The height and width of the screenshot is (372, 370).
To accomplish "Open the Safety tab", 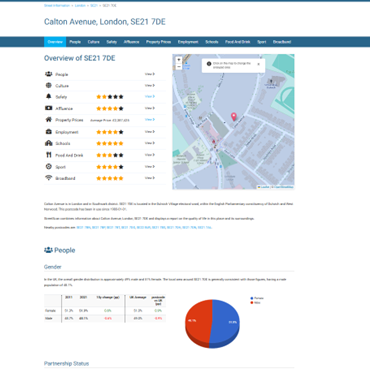I will coord(112,42).
